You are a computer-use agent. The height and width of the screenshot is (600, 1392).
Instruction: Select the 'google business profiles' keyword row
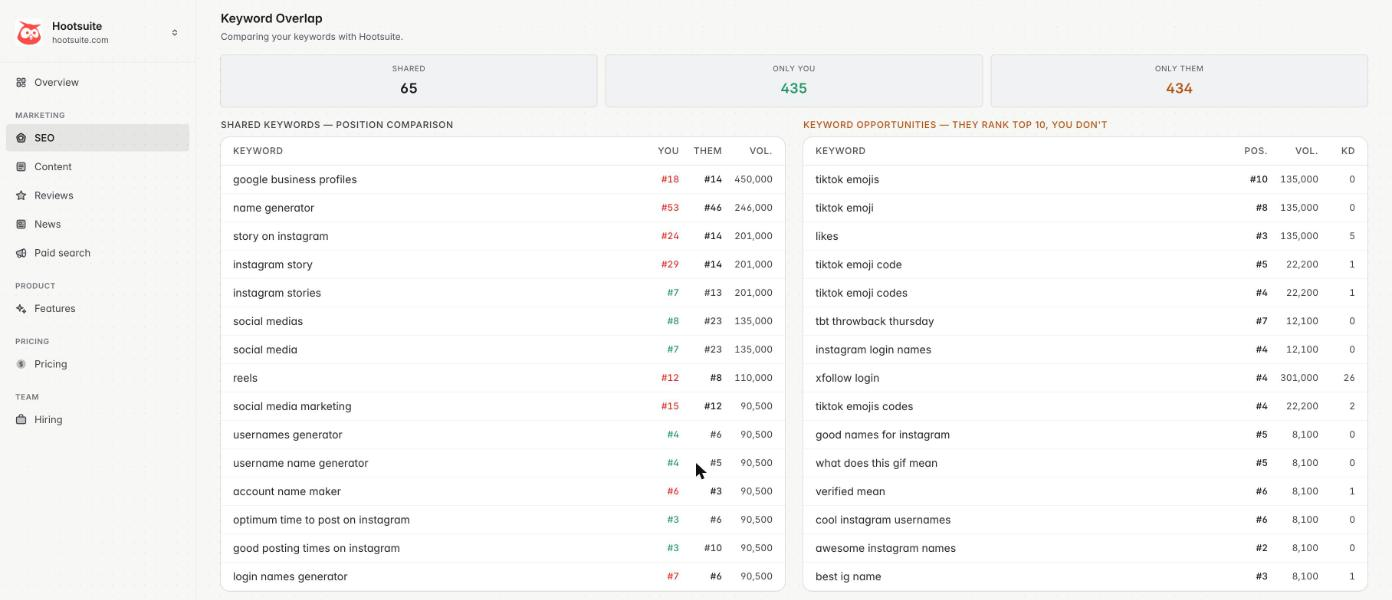tap(503, 180)
